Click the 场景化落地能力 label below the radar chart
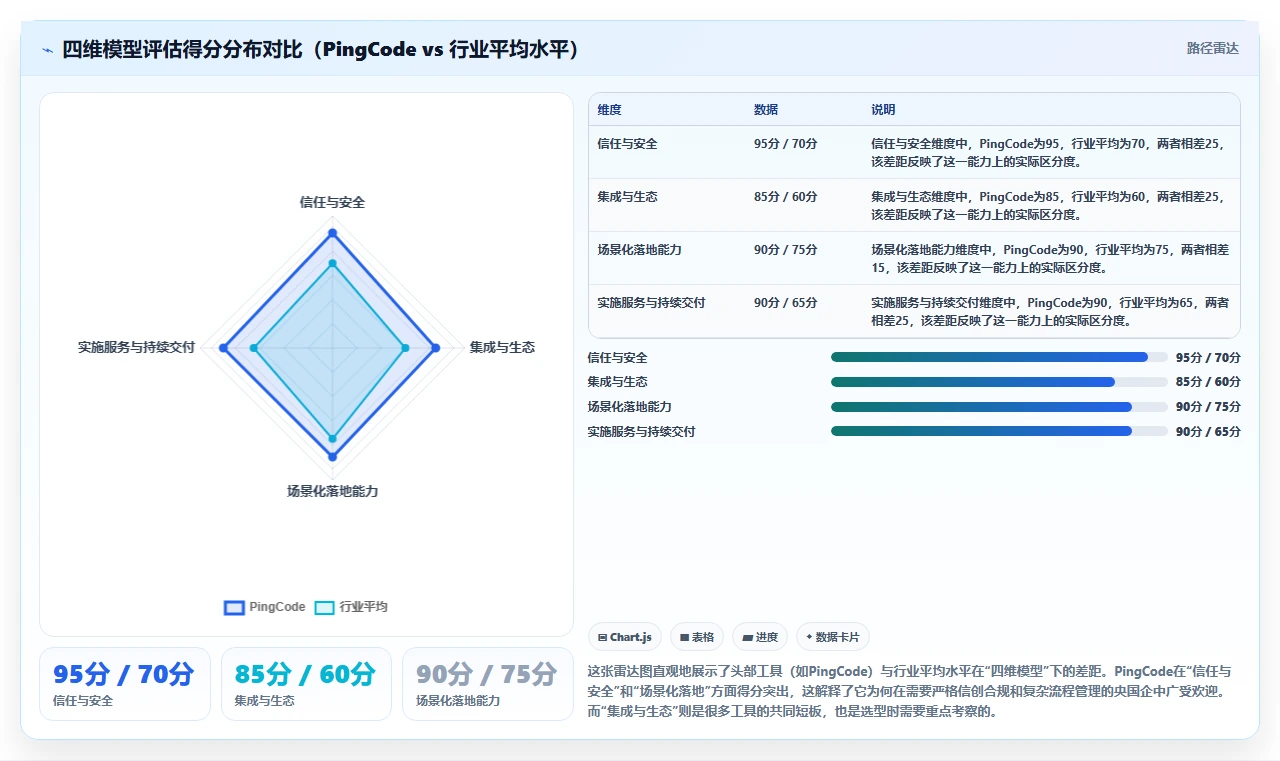Image resolution: width=1280 pixels, height=761 pixels. click(333, 491)
